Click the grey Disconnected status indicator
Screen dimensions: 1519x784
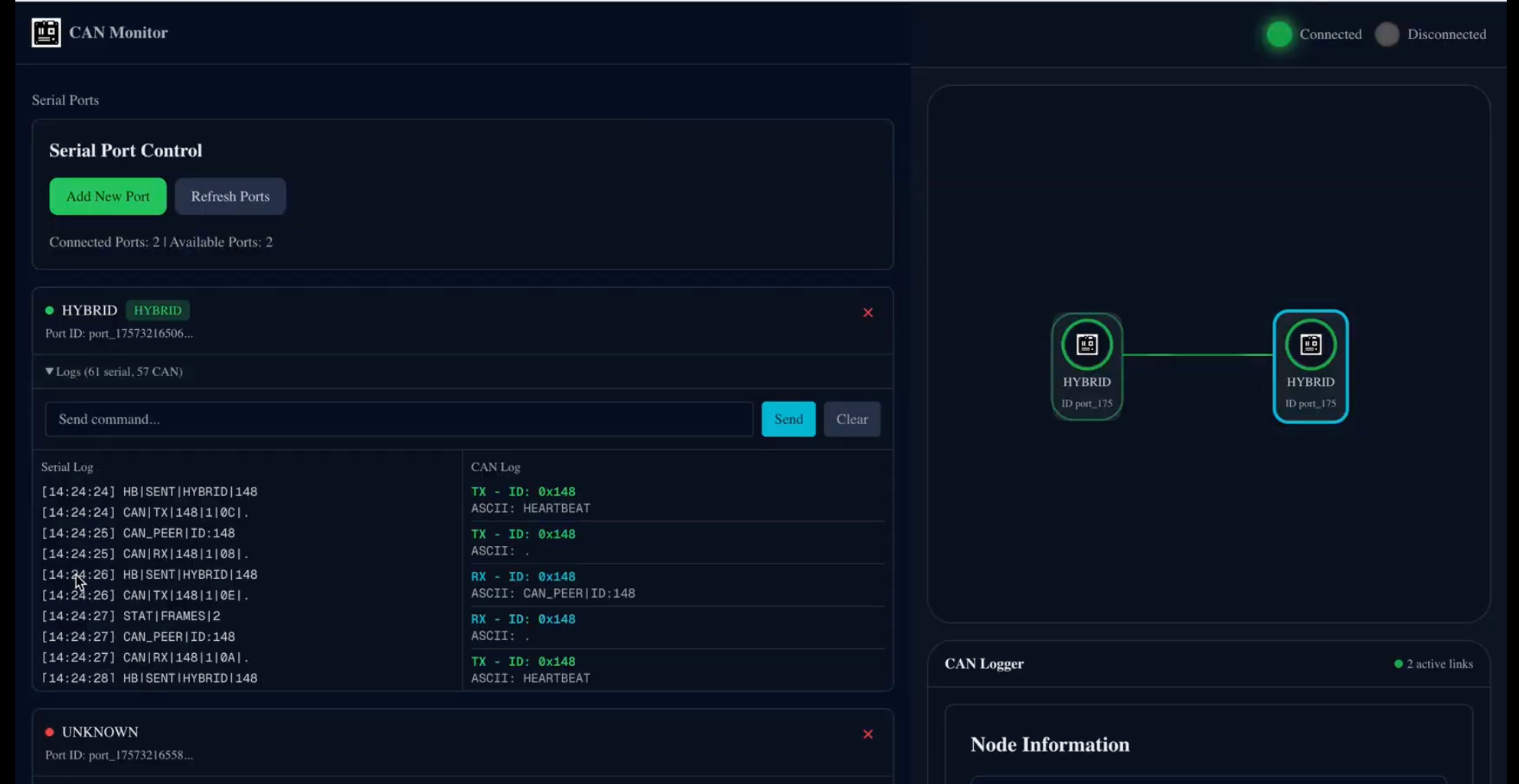(x=1387, y=34)
